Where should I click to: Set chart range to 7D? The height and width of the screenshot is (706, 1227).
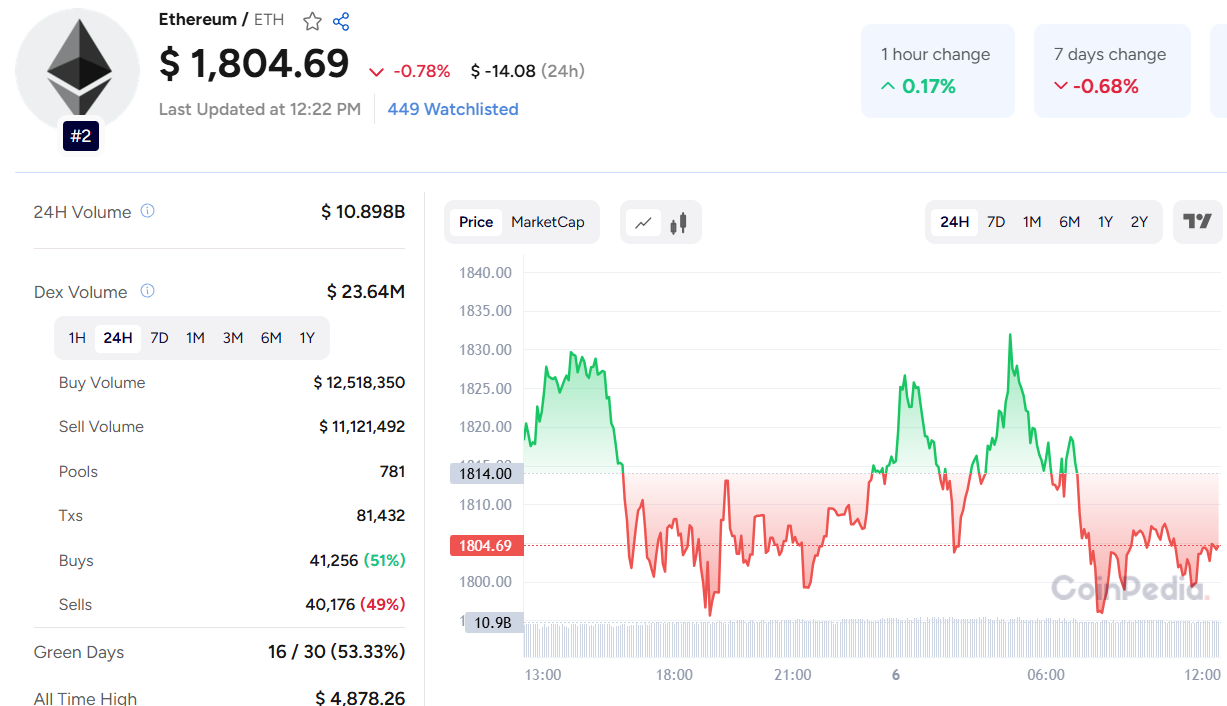coord(996,222)
